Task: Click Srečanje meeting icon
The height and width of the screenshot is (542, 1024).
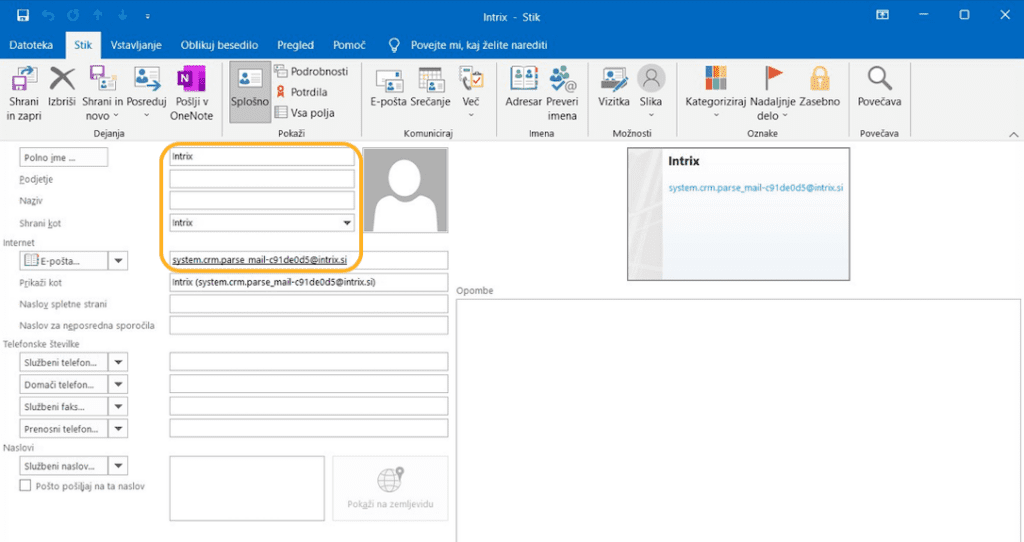Action: point(430,87)
